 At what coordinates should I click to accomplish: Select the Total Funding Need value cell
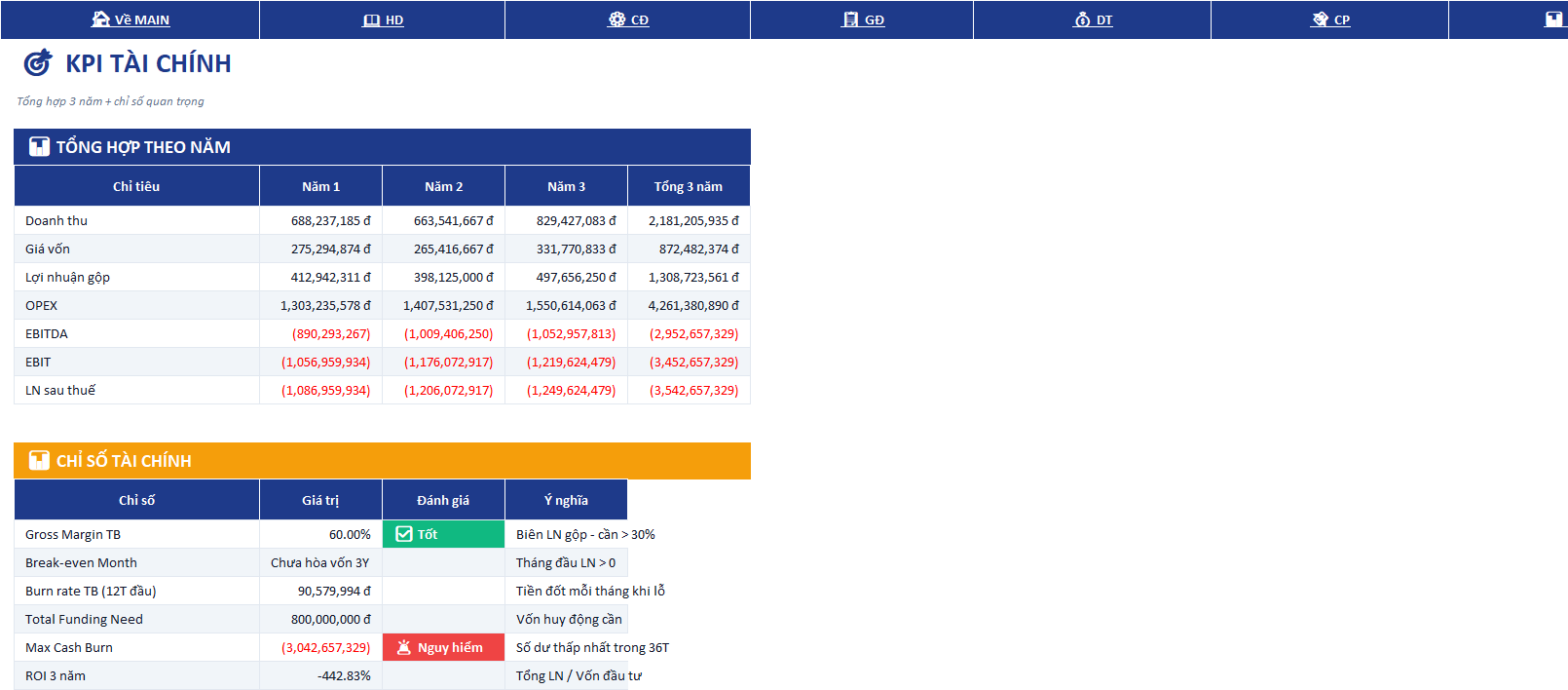pos(320,619)
